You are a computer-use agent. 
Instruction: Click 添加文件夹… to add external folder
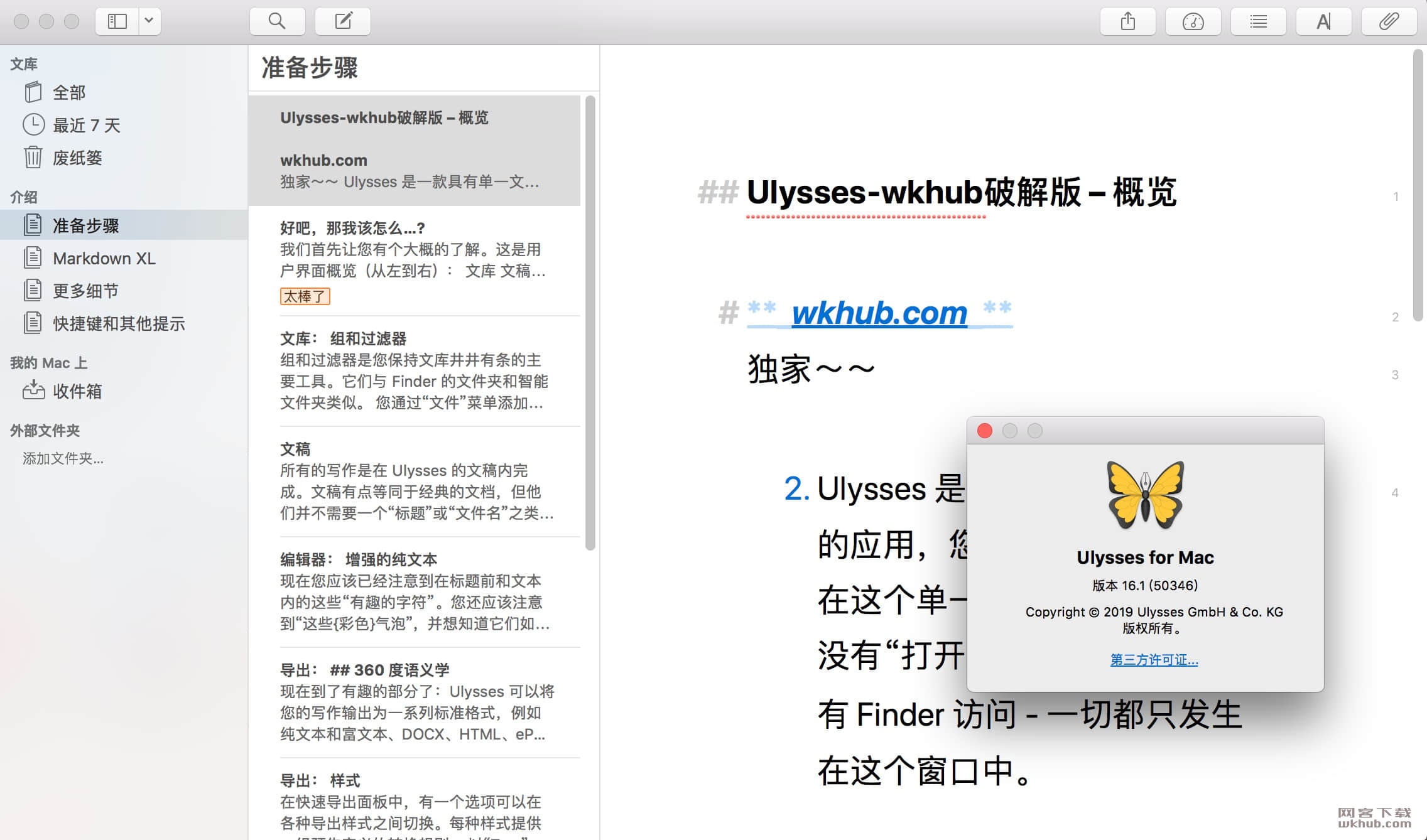[x=63, y=458]
